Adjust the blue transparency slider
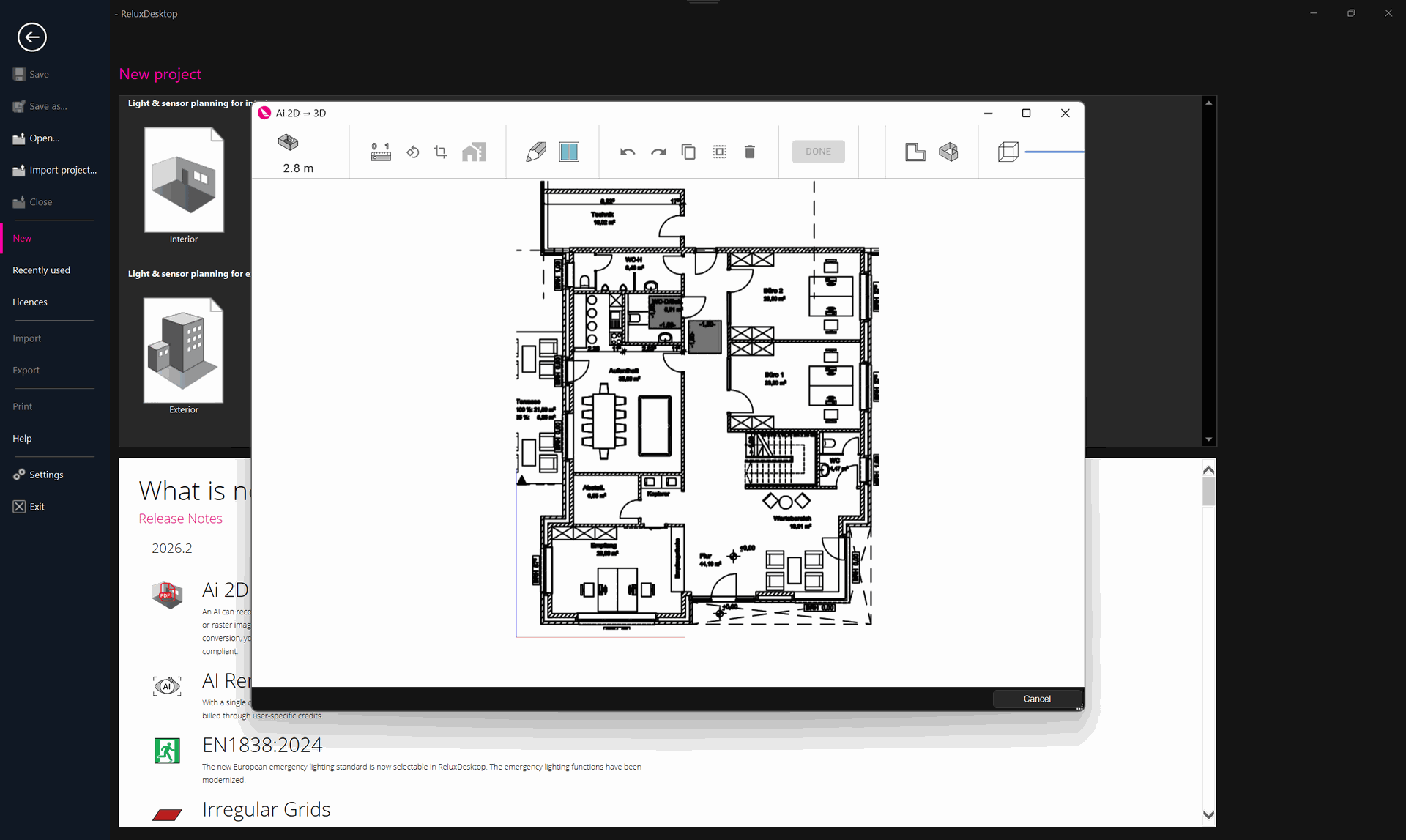Image resolution: width=1406 pixels, height=840 pixels. pyautogui.click(x=1054, y=152)
